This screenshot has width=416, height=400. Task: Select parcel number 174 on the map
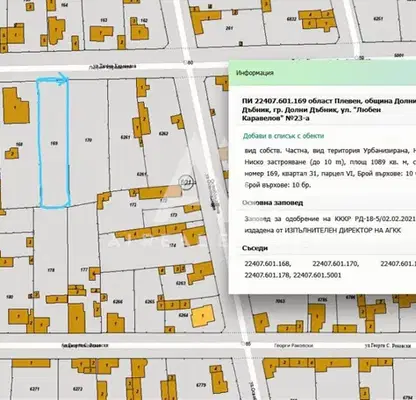(173, 245)
